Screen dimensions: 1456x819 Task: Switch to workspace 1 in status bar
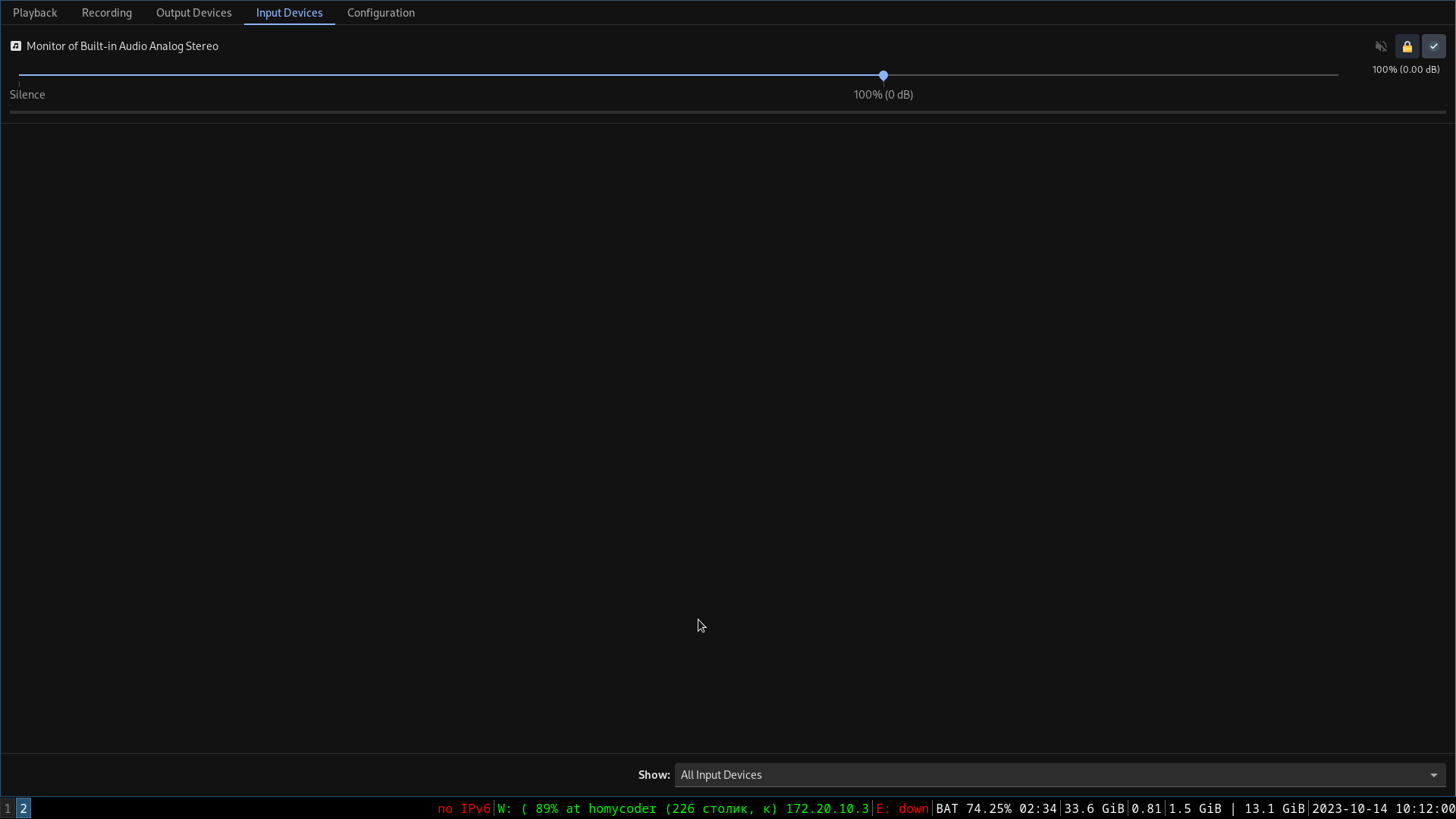pos(8,808)
